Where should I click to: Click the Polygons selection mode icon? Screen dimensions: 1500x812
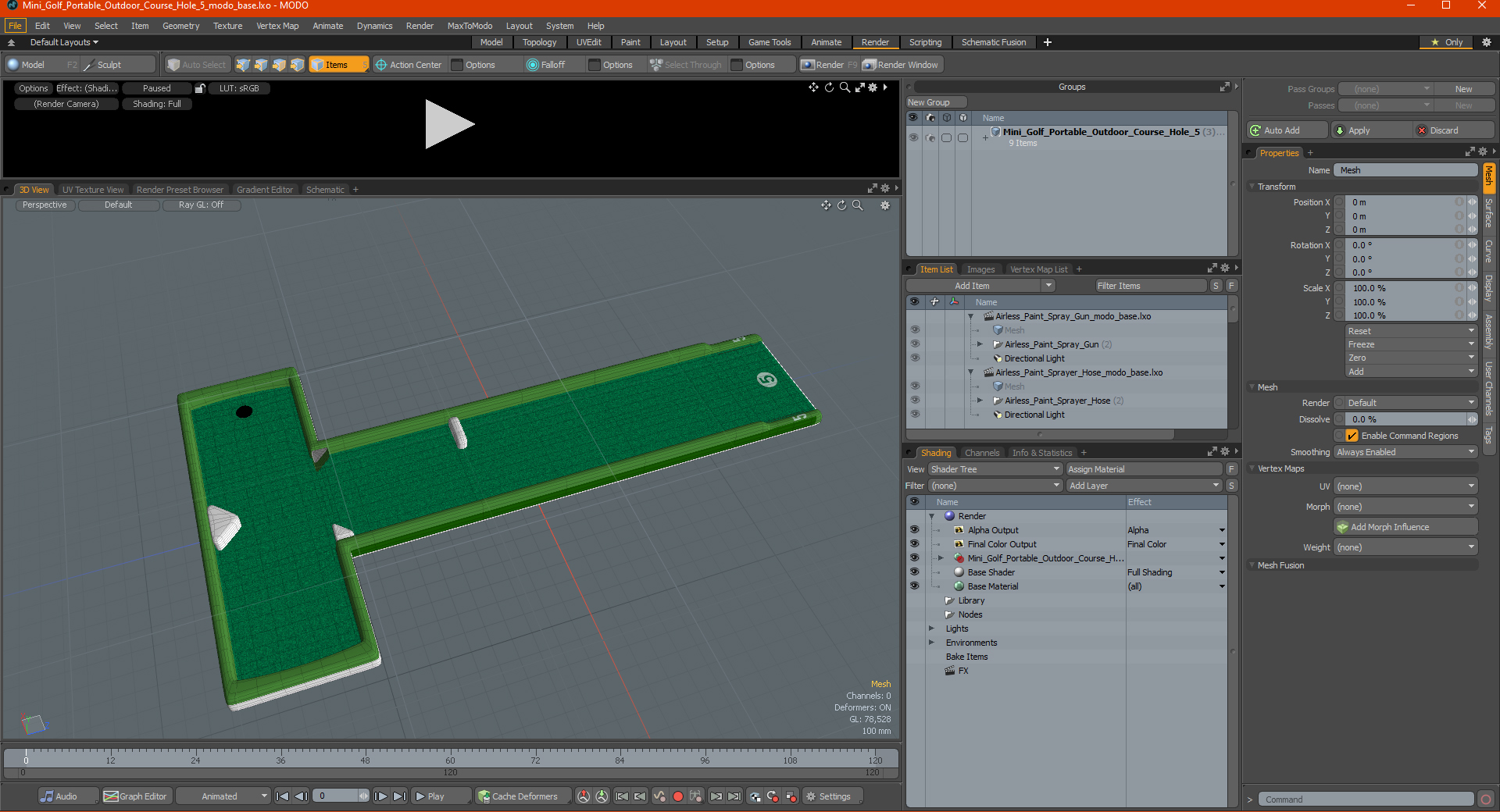coord(279,65)
